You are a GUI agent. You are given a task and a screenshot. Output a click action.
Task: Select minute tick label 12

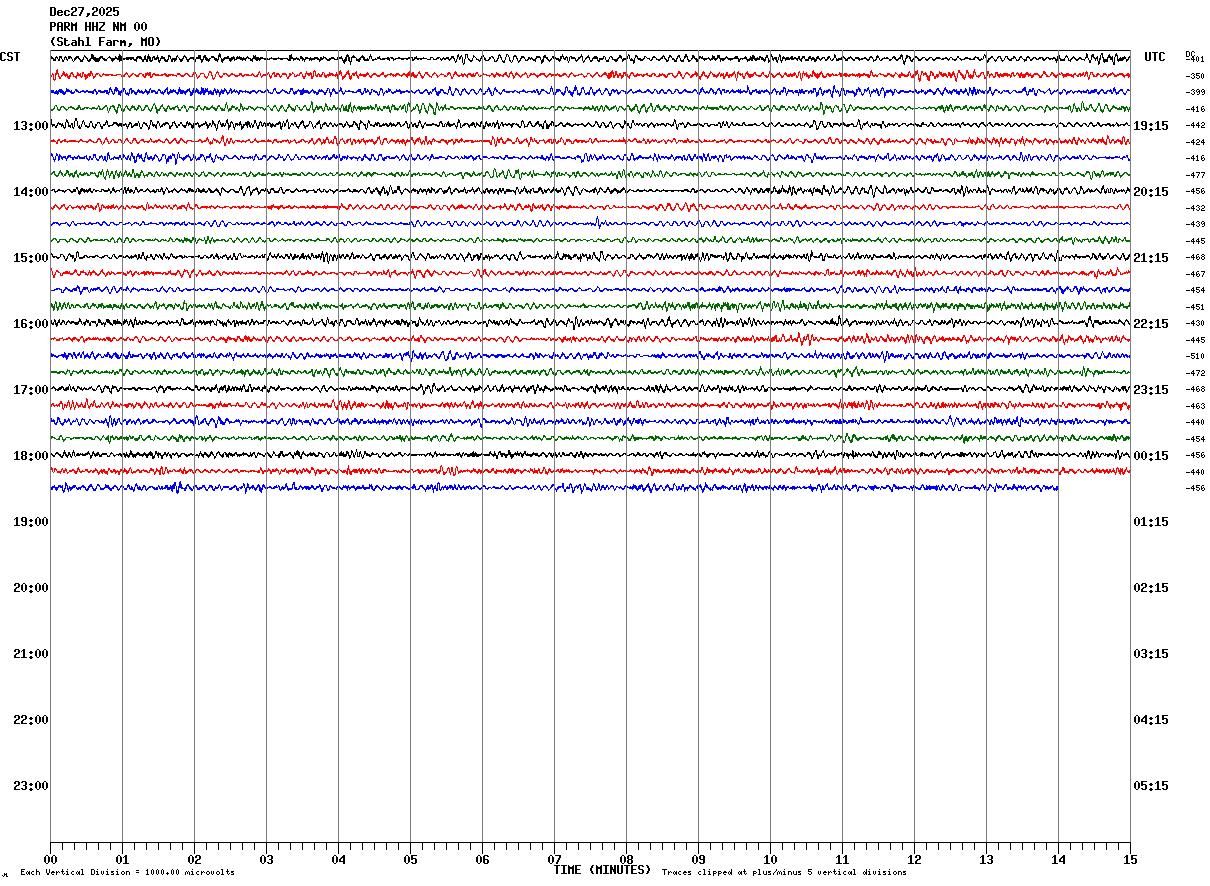point(914,859)
